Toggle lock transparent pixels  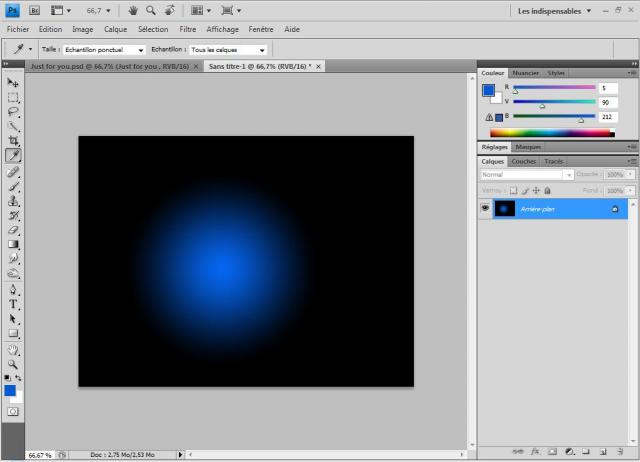tap(513, 191)
